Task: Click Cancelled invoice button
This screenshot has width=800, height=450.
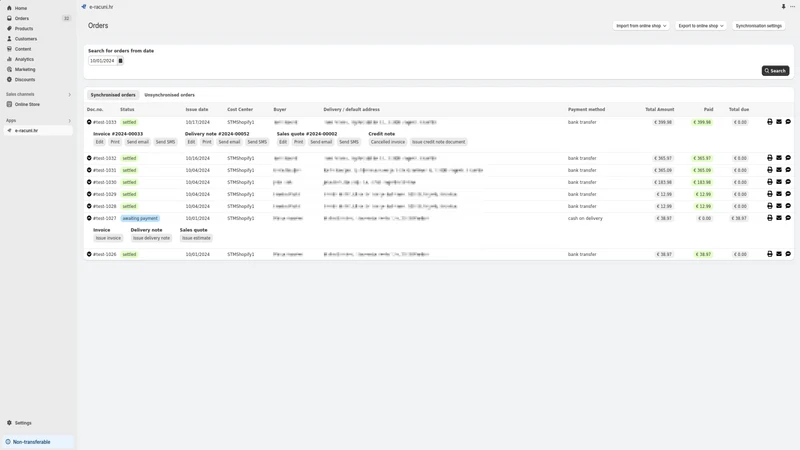Action: click(388, 142)
